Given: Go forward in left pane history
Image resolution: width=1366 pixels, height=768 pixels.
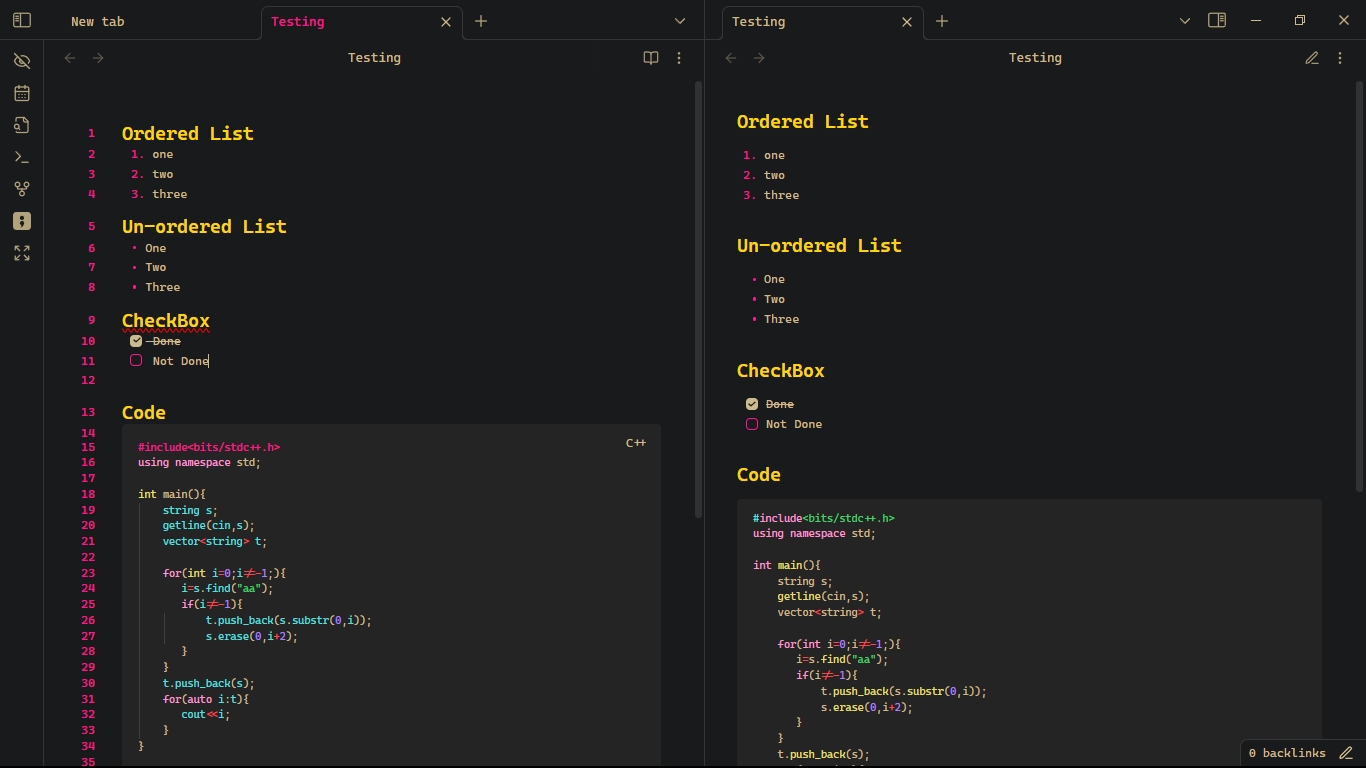Looking at the screenshot, I should pyautogui.click(x=98, y=58).
